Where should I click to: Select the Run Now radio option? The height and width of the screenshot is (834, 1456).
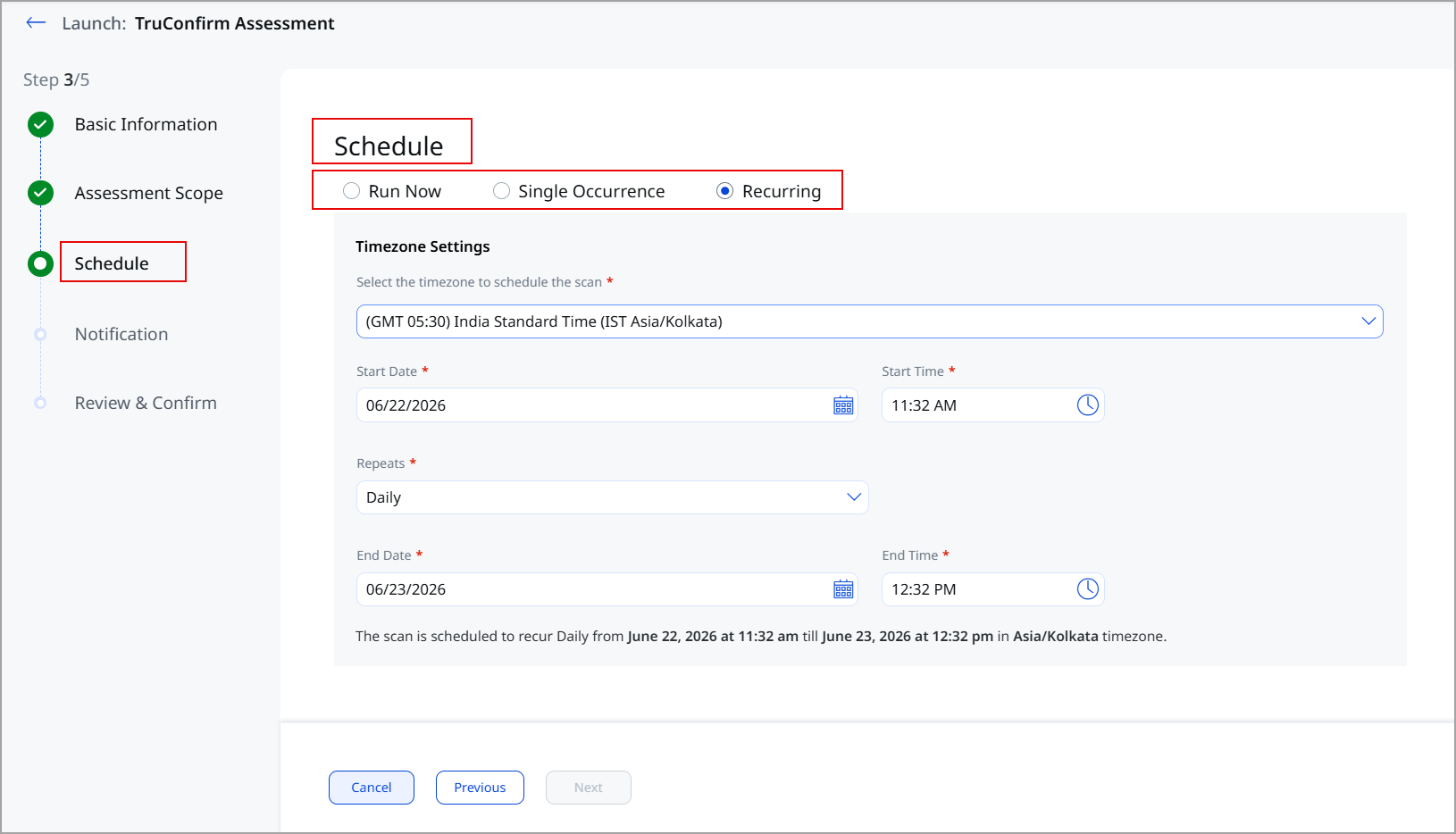352,191
